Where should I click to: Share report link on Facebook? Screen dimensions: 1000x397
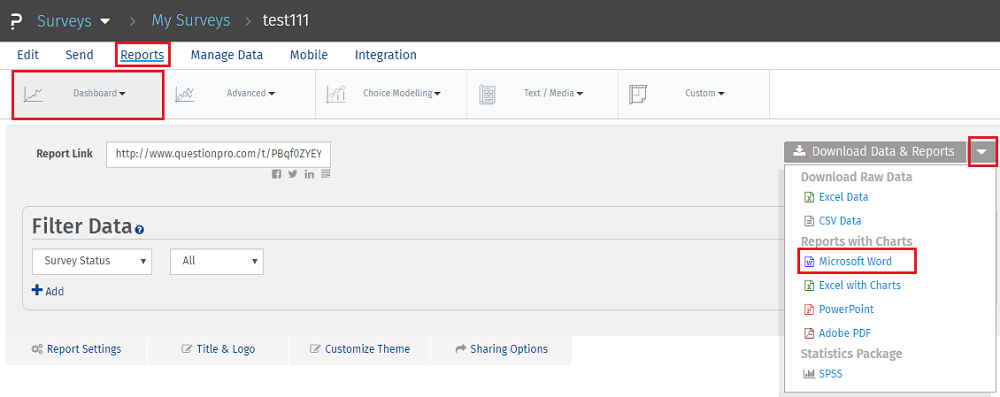point(276,174)
